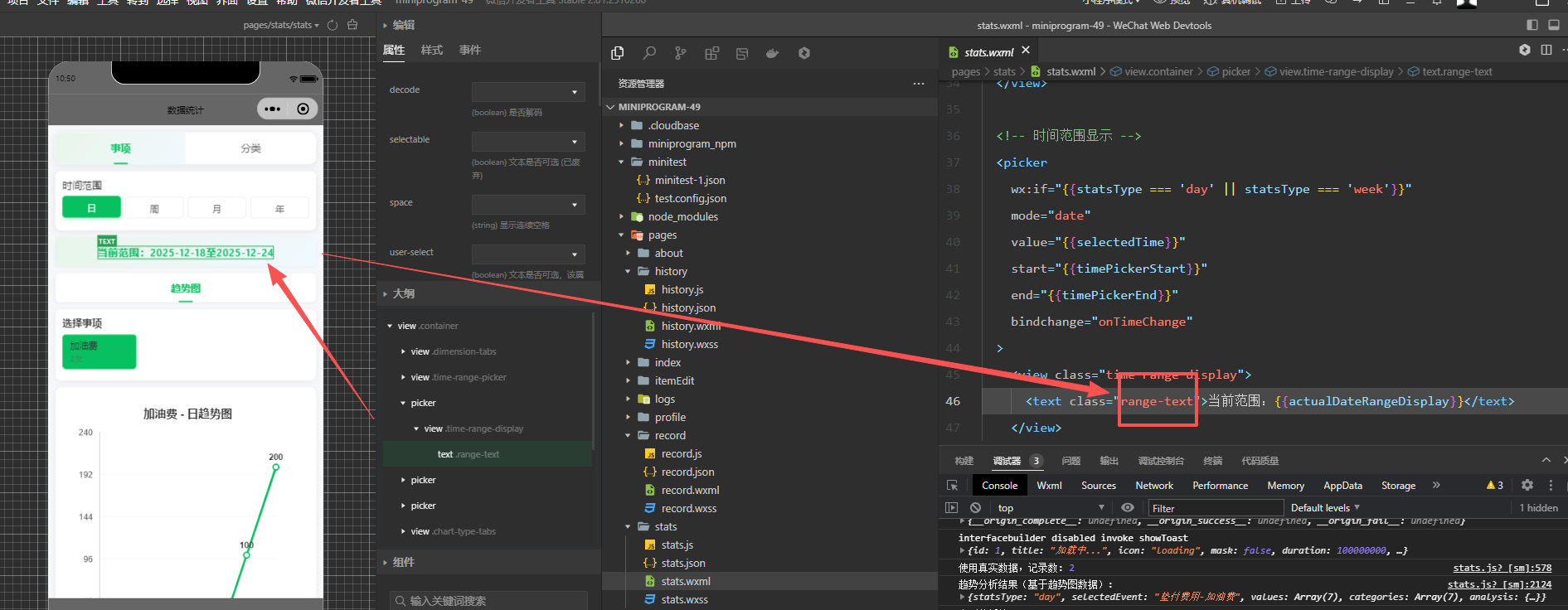
Task: Switch to the Network tab
Action: coord(1153,486)
